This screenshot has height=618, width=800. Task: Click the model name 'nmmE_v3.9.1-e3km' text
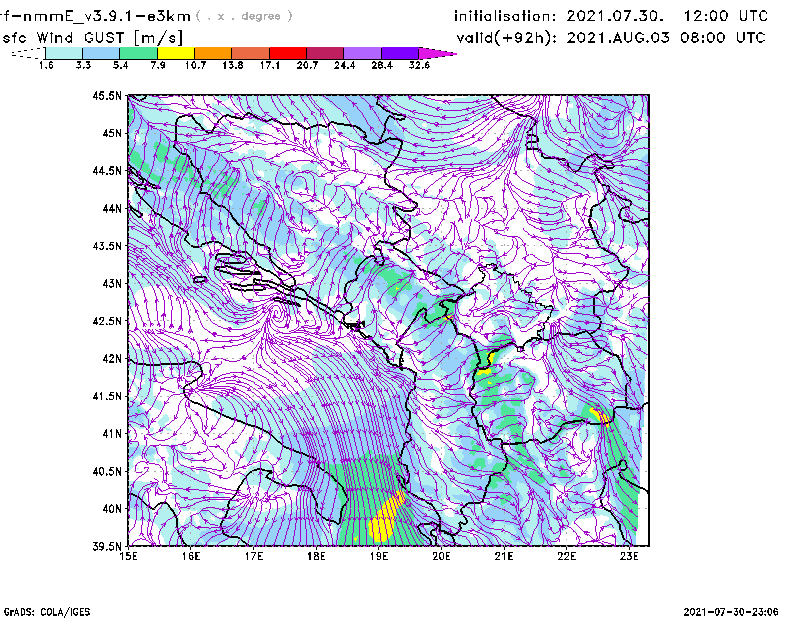[106, 16]
